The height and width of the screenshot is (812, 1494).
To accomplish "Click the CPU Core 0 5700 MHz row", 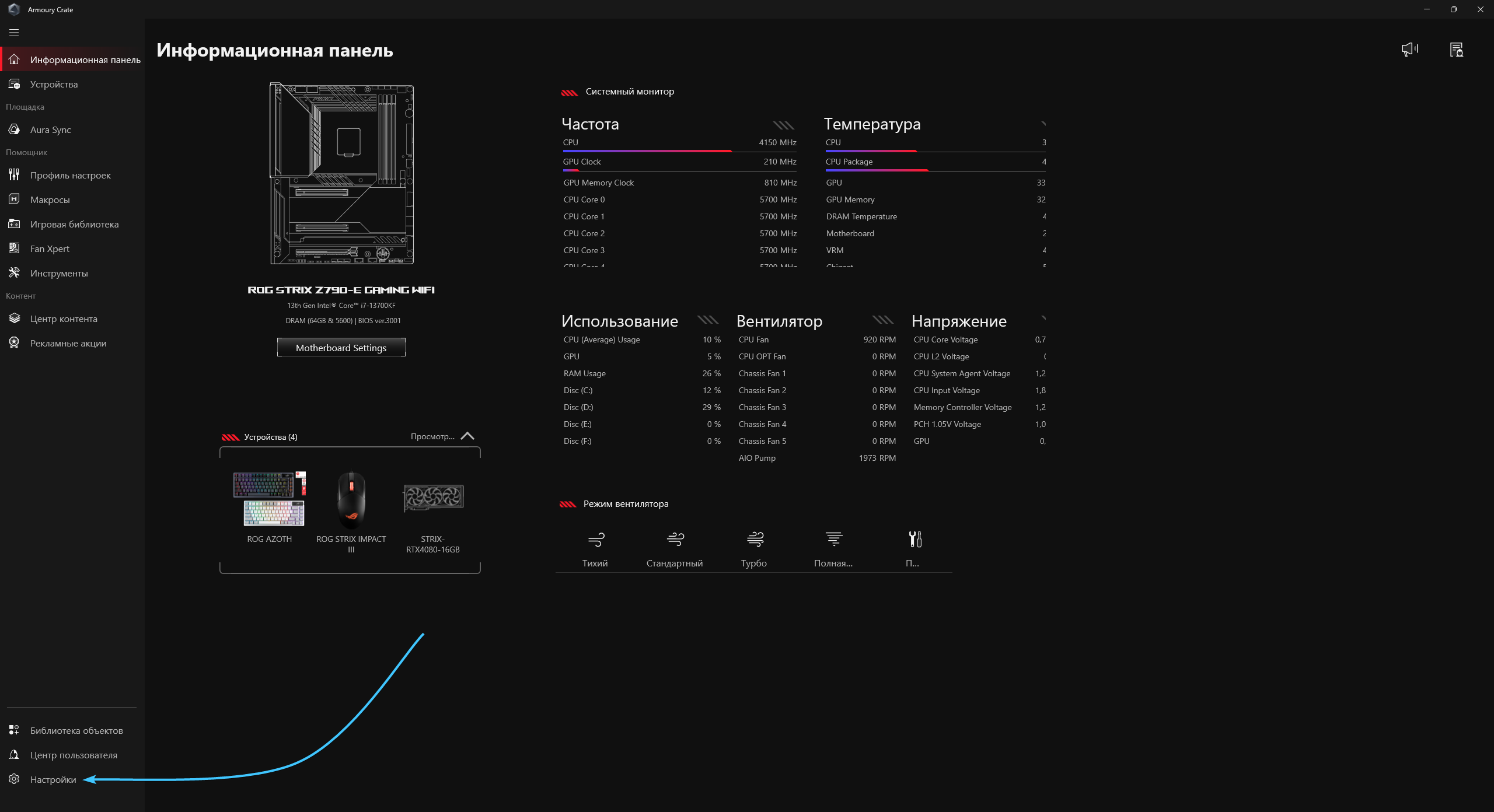I will 680,199.
